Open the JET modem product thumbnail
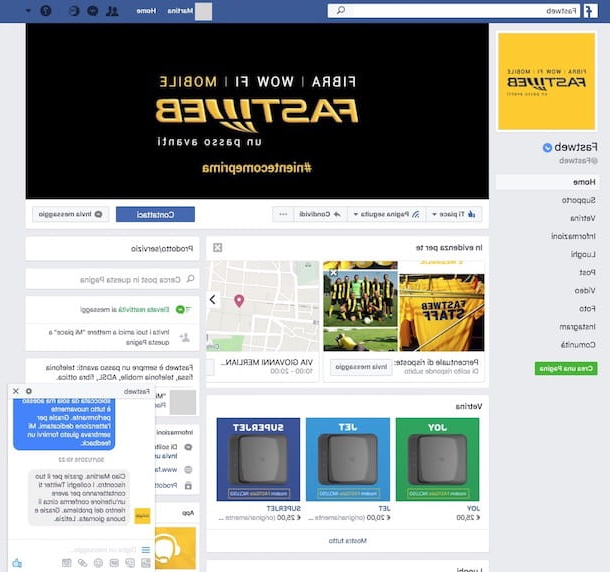This screenshot has width=610, height=572. (348, 459)
